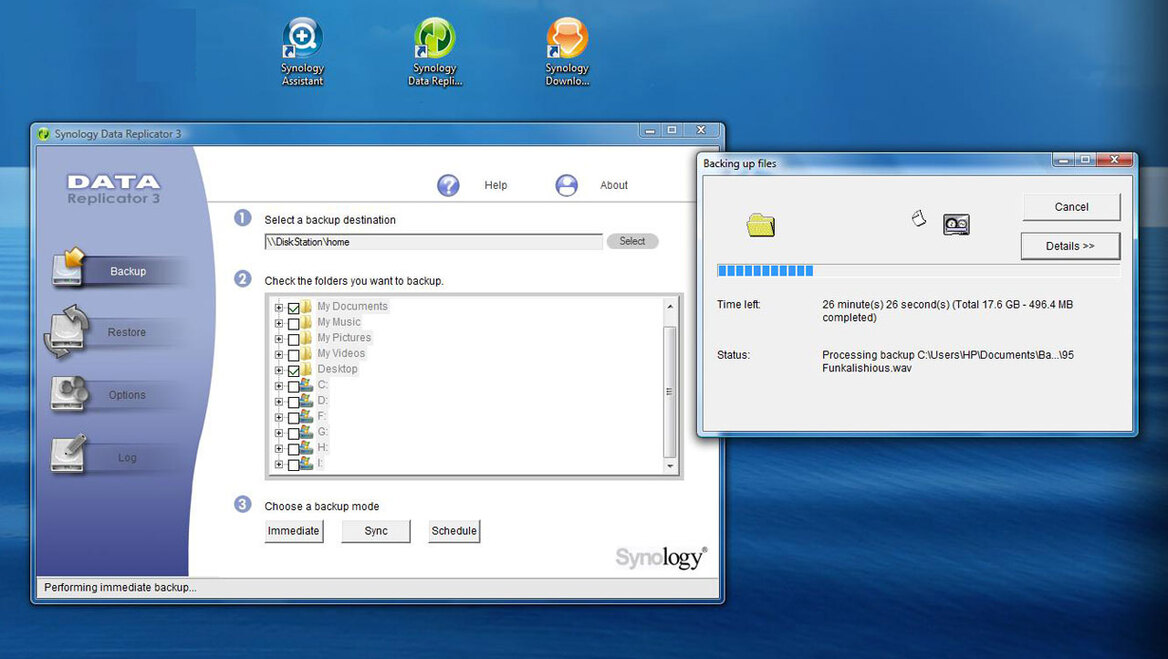This screenshot has height=659, width=1168.
Task: Launch Synology Data Replicator desktop shortcut
Action: (x=434, y=51)
